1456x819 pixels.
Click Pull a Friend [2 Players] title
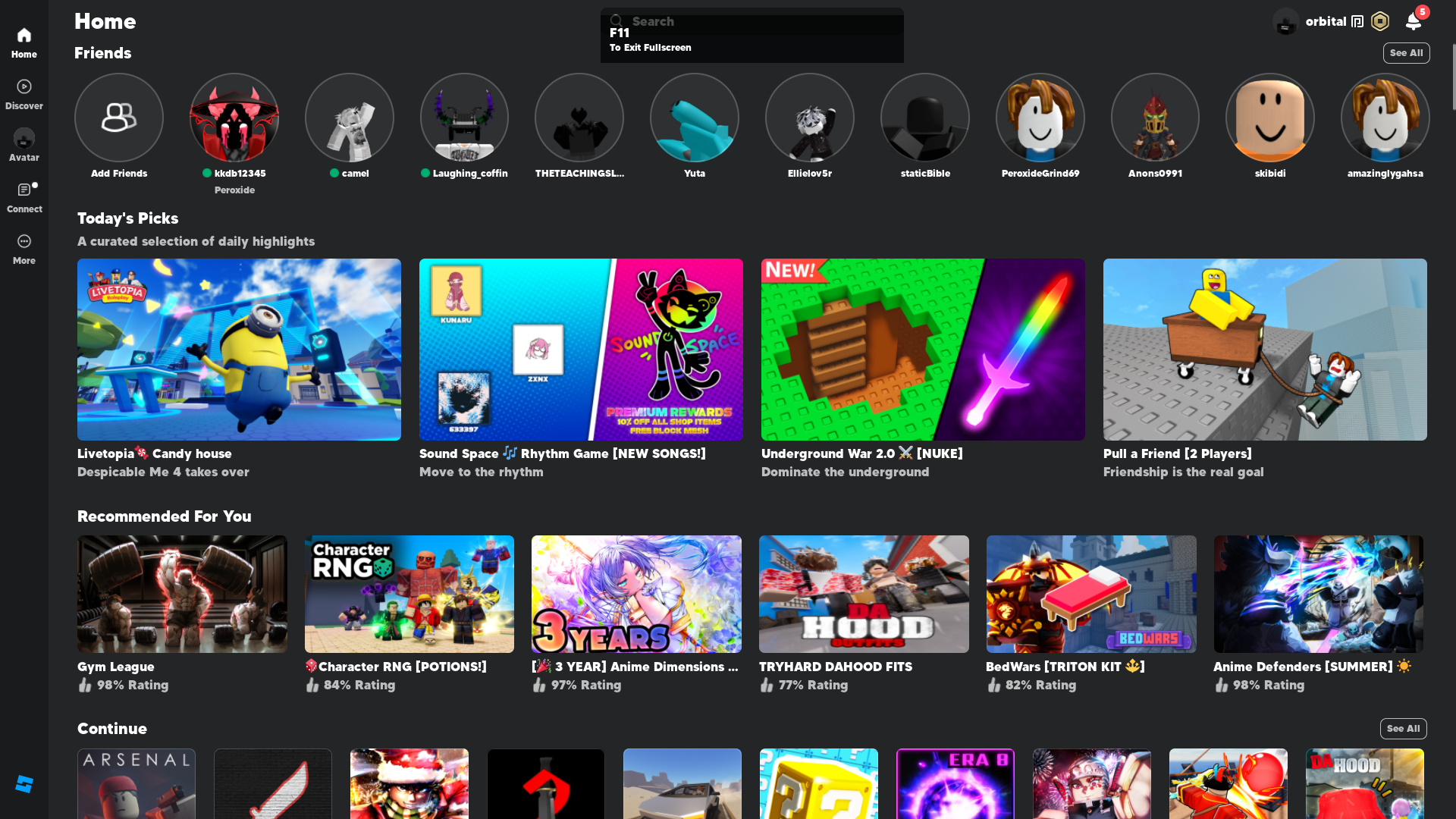[1178, 453]
